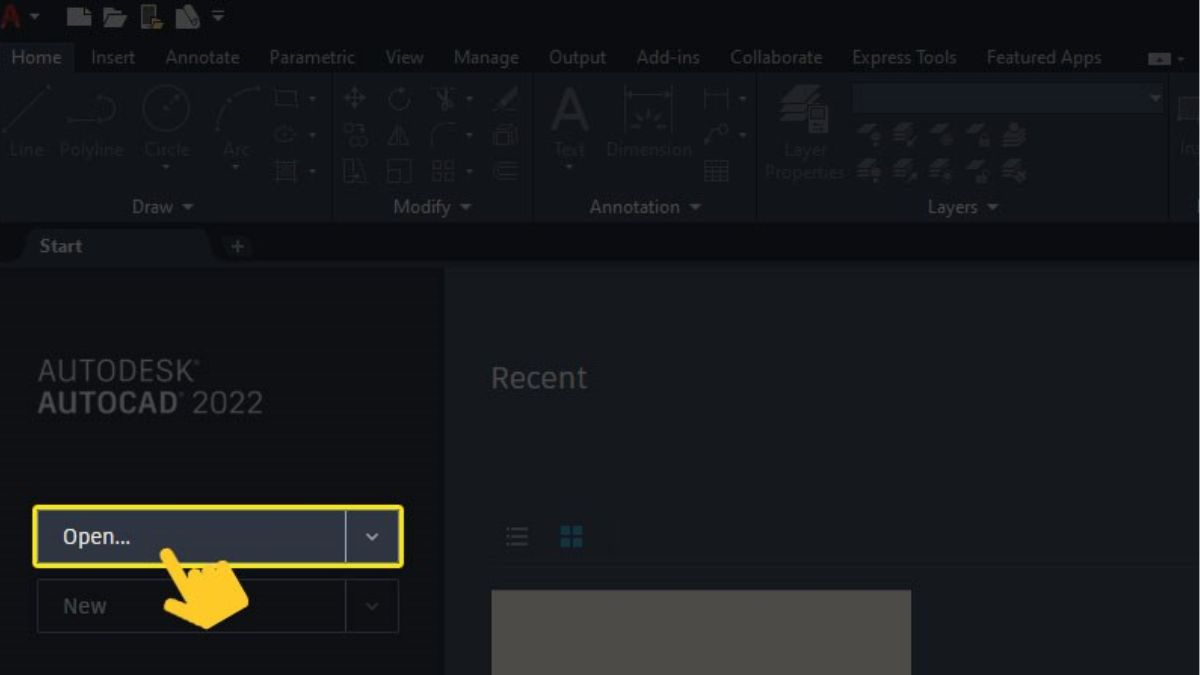Expand the Modify panel

point(434,207)
